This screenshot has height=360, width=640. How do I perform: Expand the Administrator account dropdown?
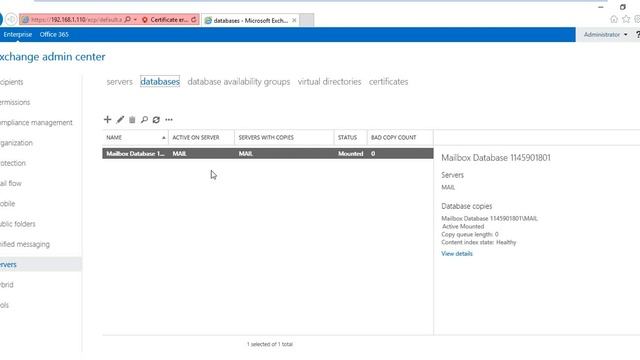[x=605, y=35]
